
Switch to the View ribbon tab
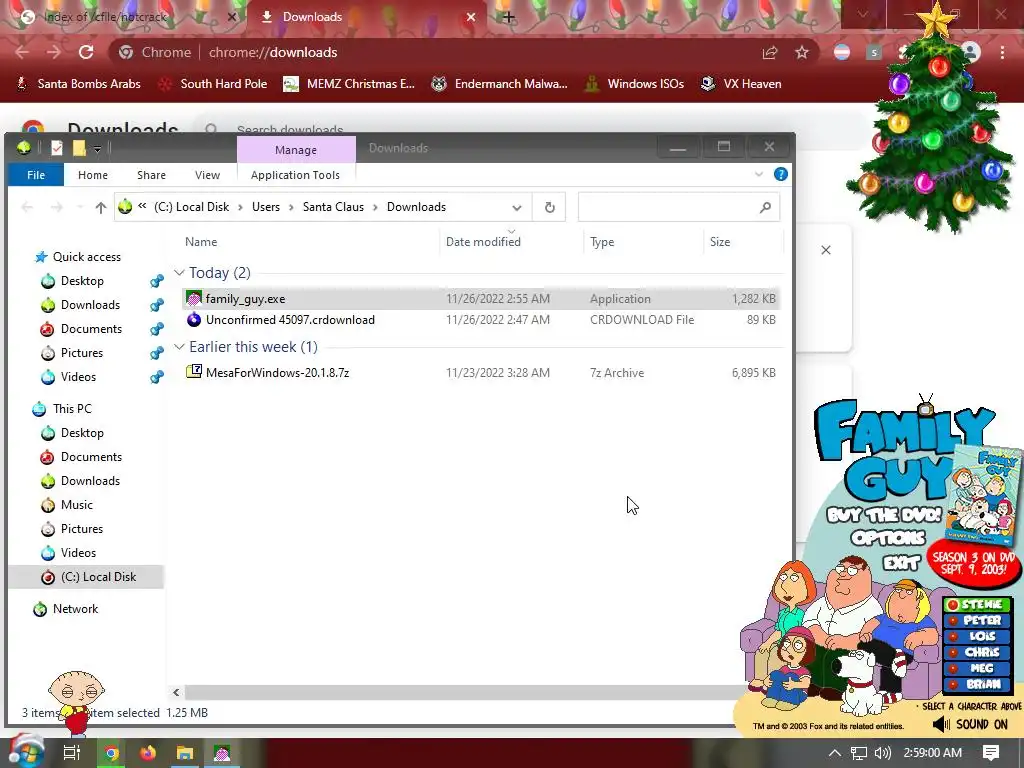[207, 175]
